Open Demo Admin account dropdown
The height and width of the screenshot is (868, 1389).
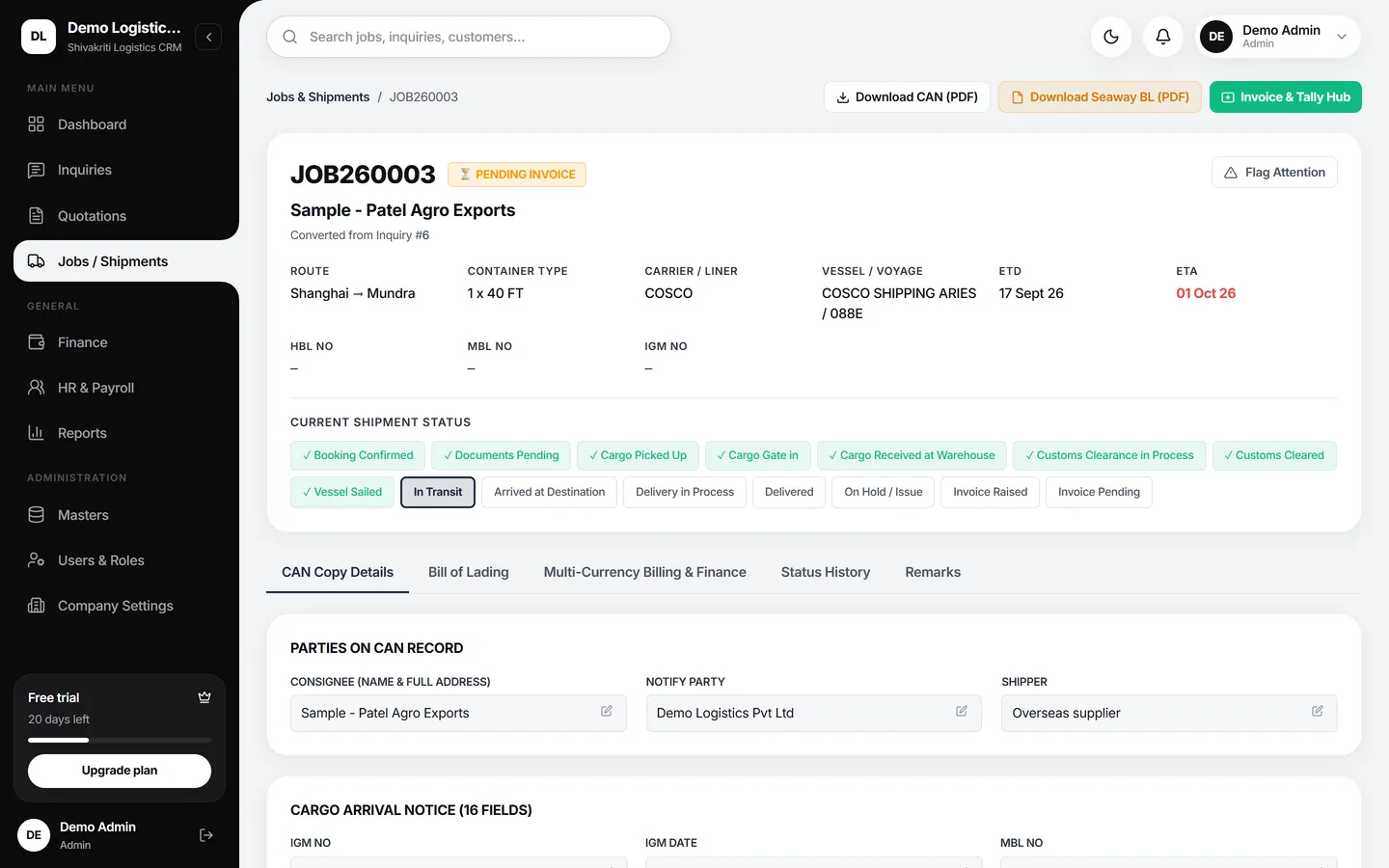point(1278,37)
